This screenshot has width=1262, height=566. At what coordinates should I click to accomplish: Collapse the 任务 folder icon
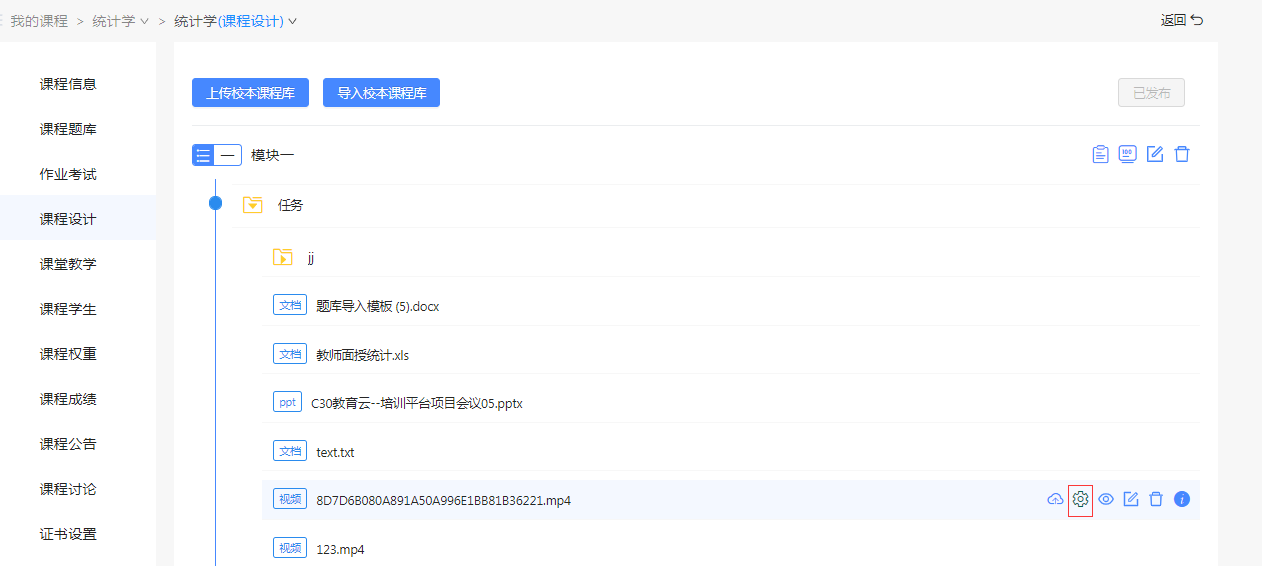253,205
